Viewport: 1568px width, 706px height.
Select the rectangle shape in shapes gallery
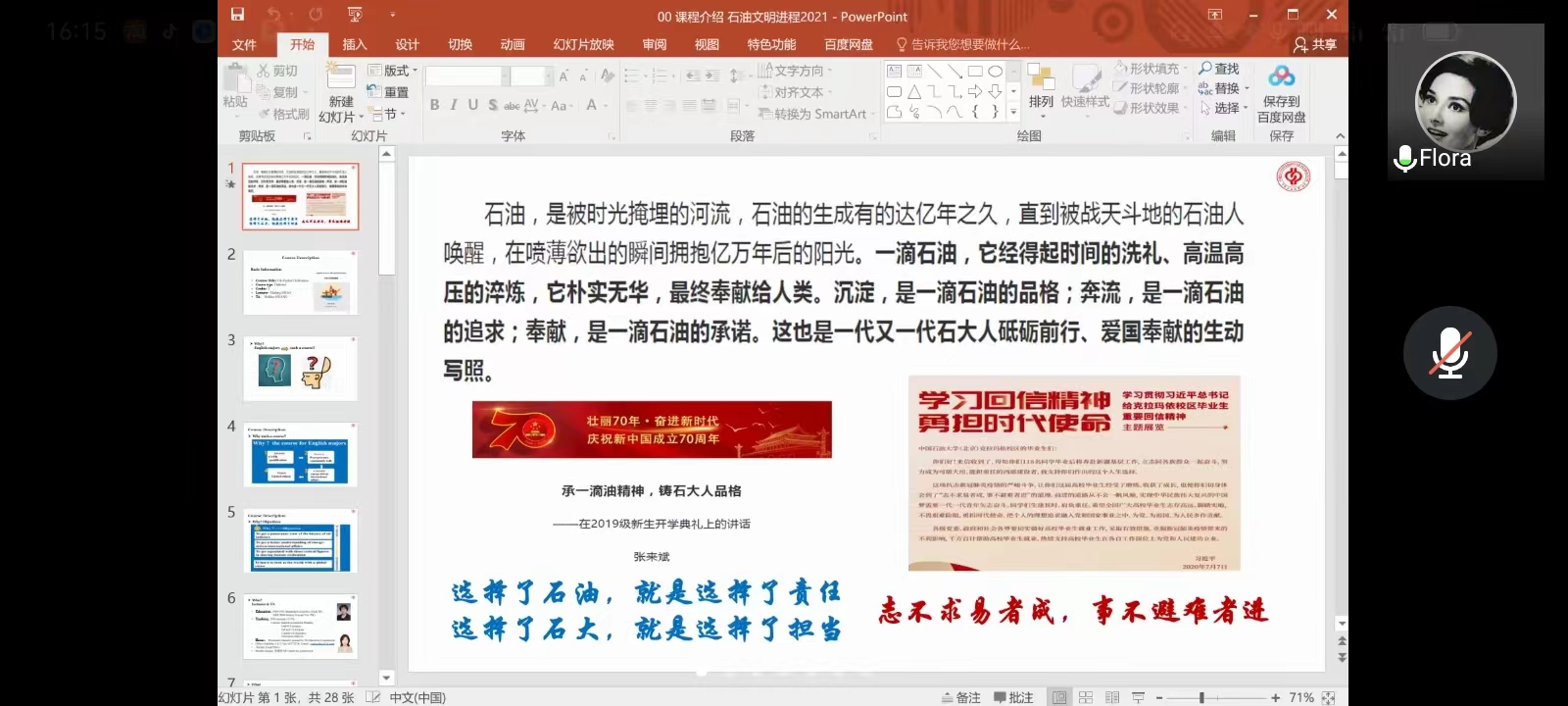click(x=975, y=72)
